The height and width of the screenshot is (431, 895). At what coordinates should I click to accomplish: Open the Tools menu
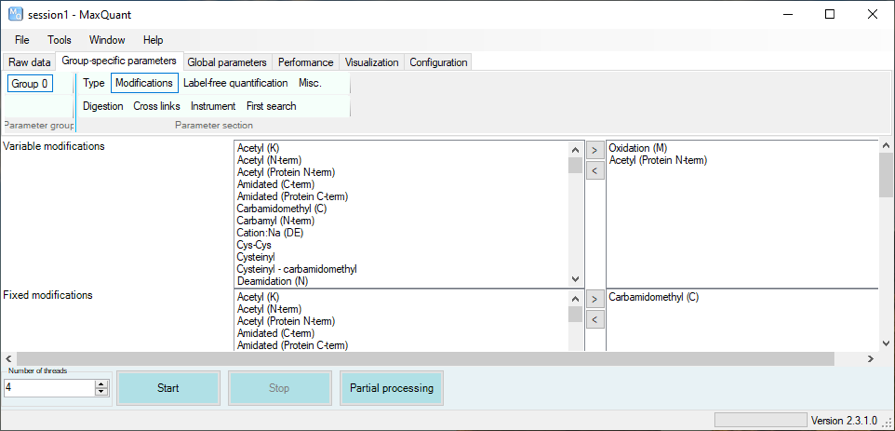coord(59,40)
